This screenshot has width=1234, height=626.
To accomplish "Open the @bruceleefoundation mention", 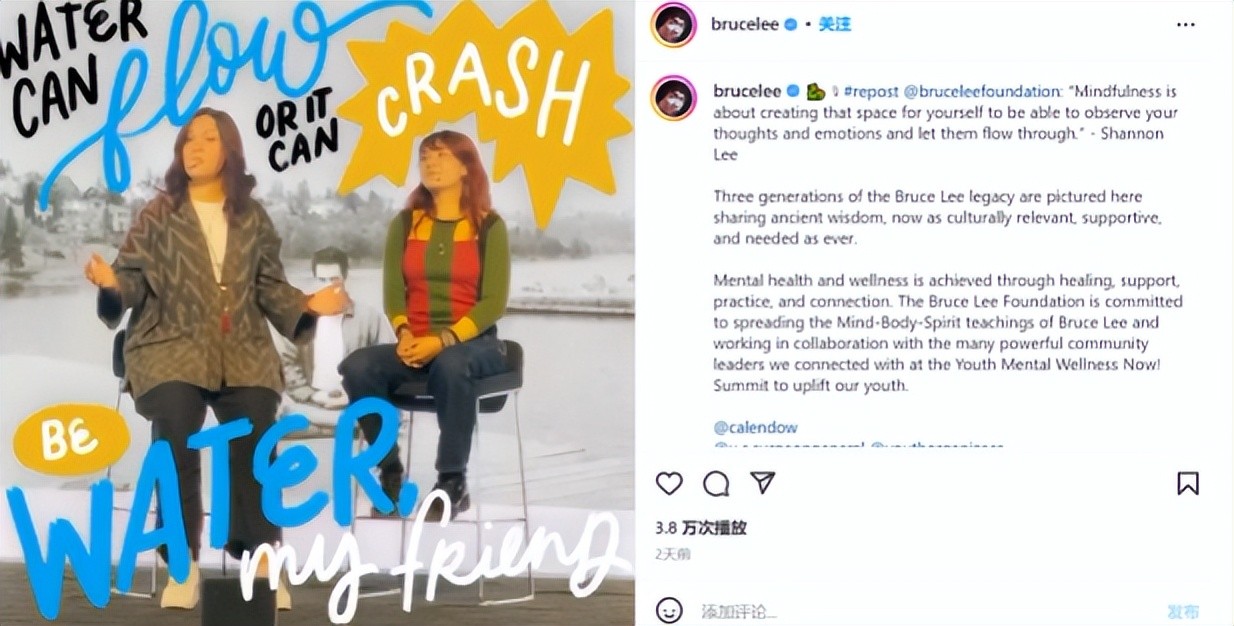I will click(x=982, y=91).
